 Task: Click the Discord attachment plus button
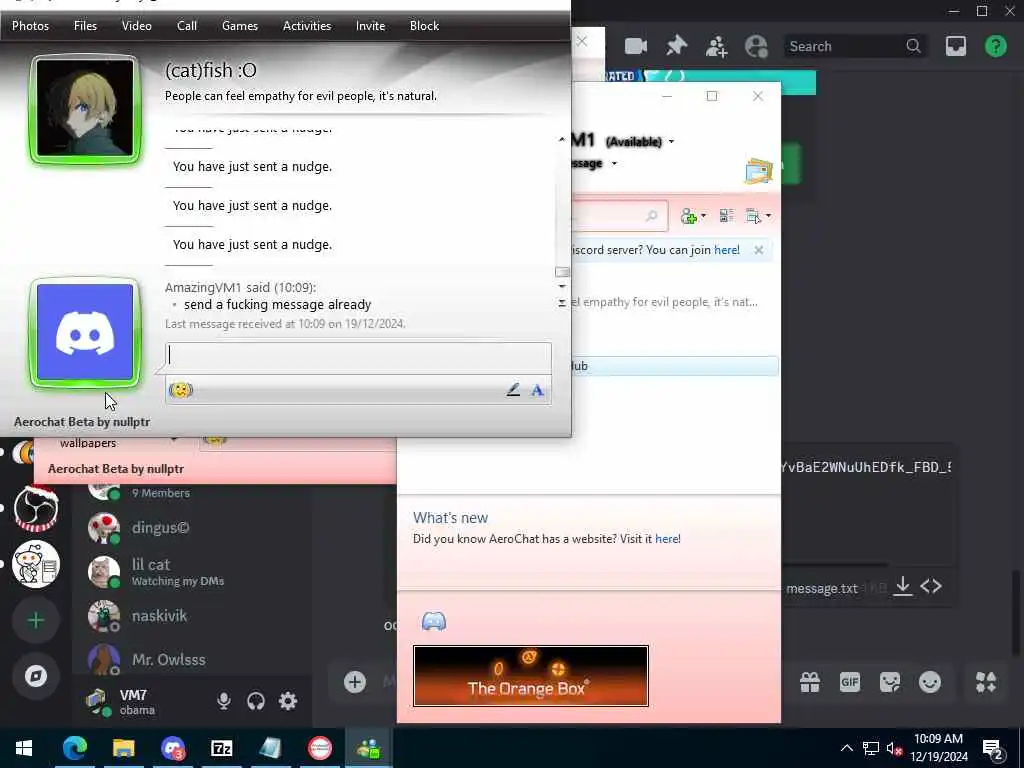coord(355,682)
